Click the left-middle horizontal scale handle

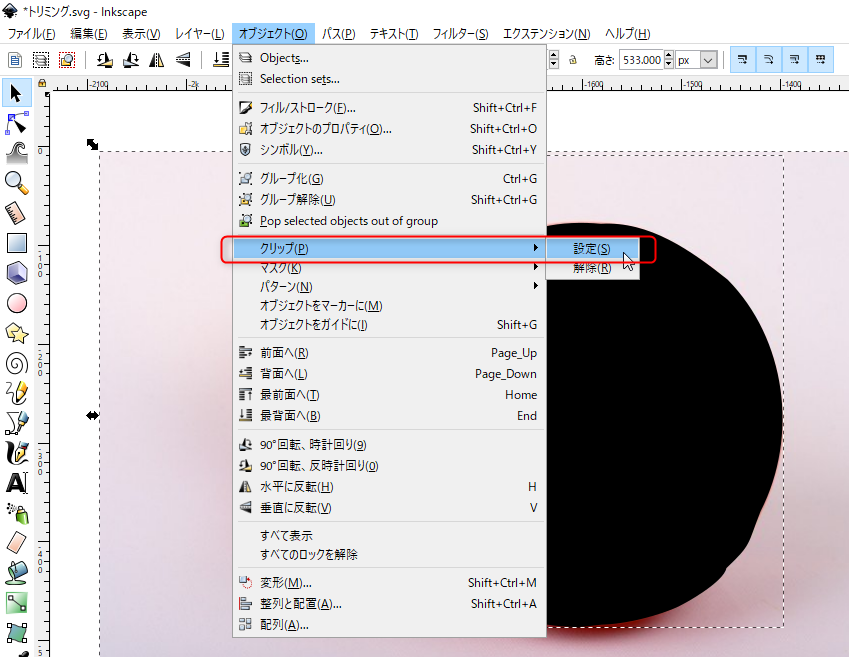click(93, 415)
